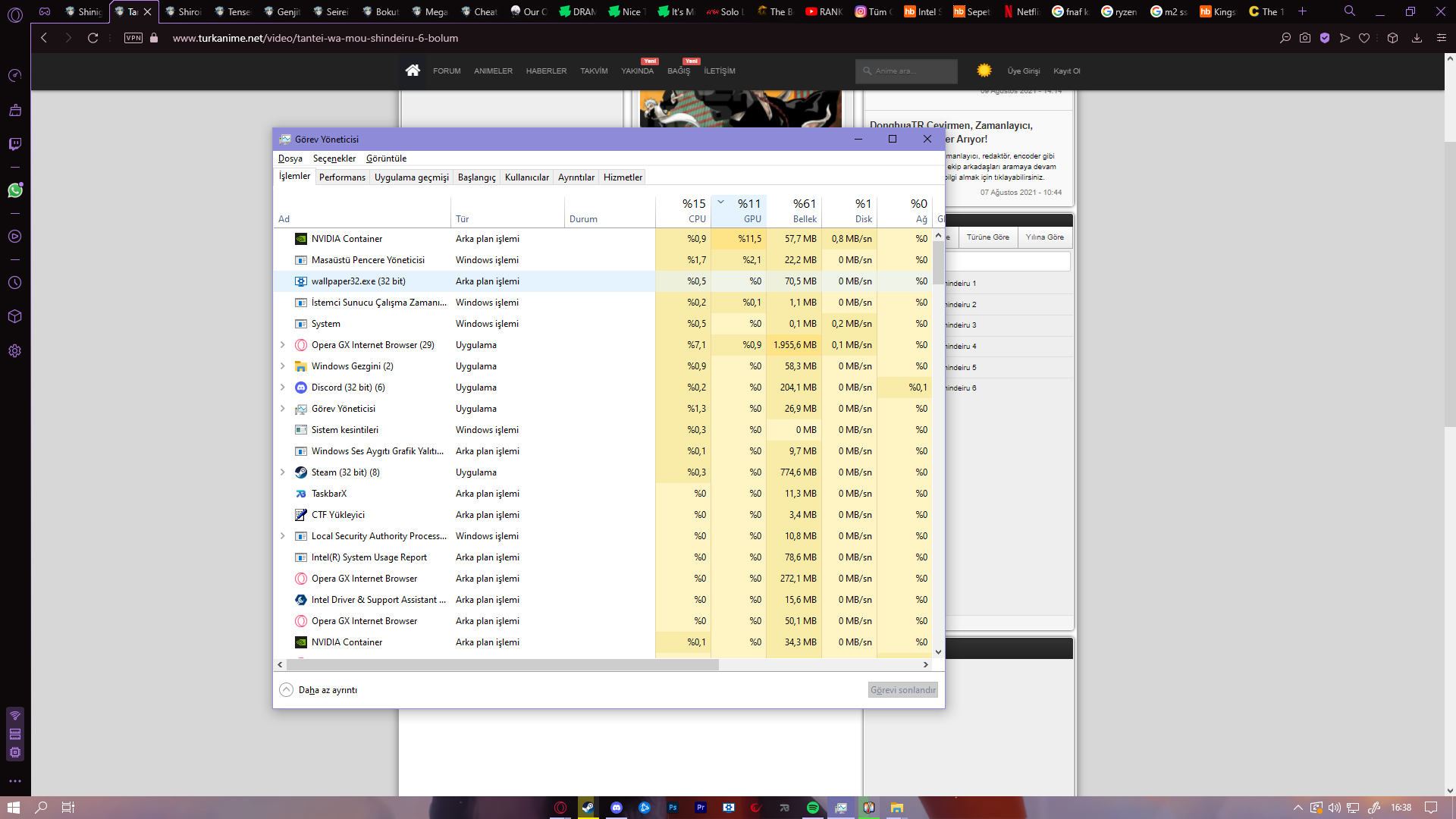Click the Twitch icon in Opera sidebar

coord(14,144)
